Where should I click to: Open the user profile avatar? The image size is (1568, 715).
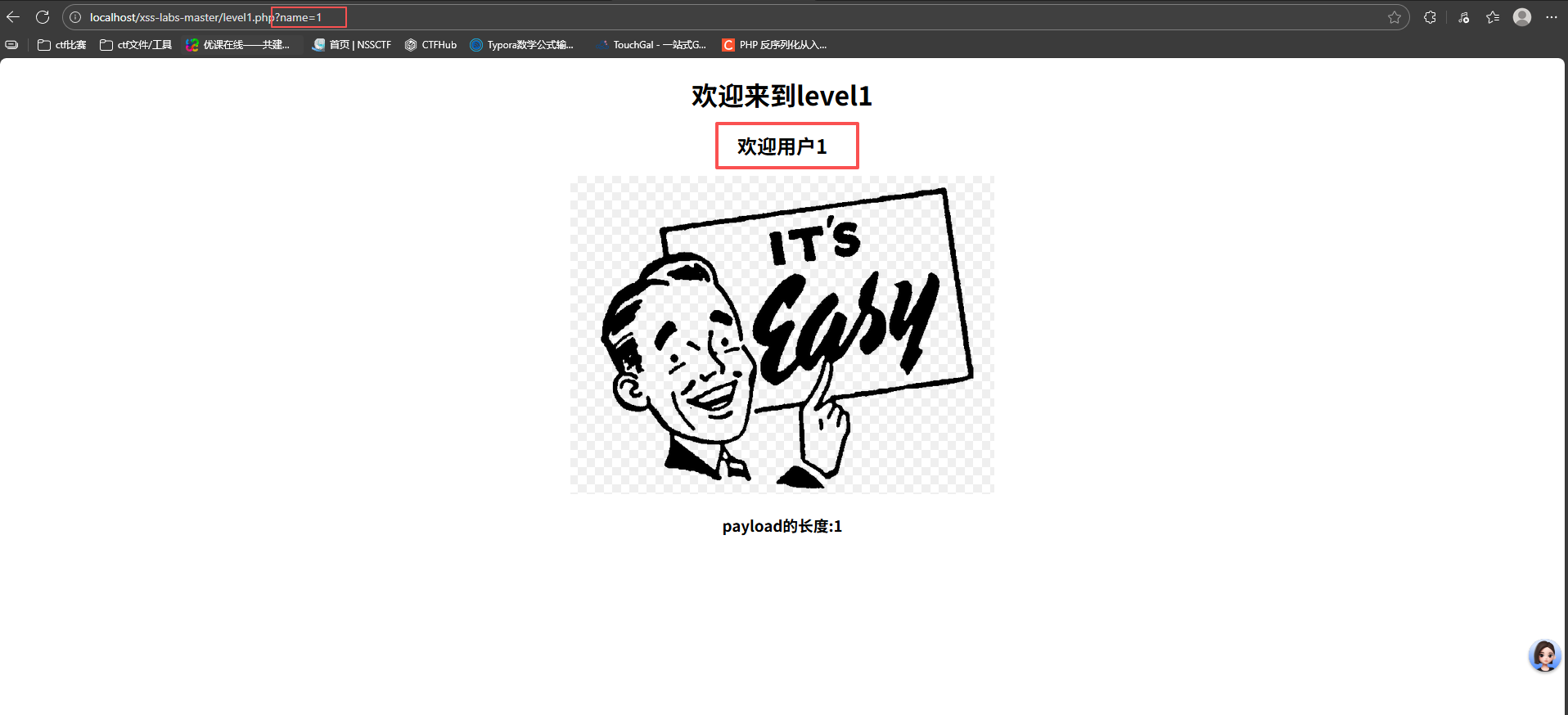coord(1522,17)
